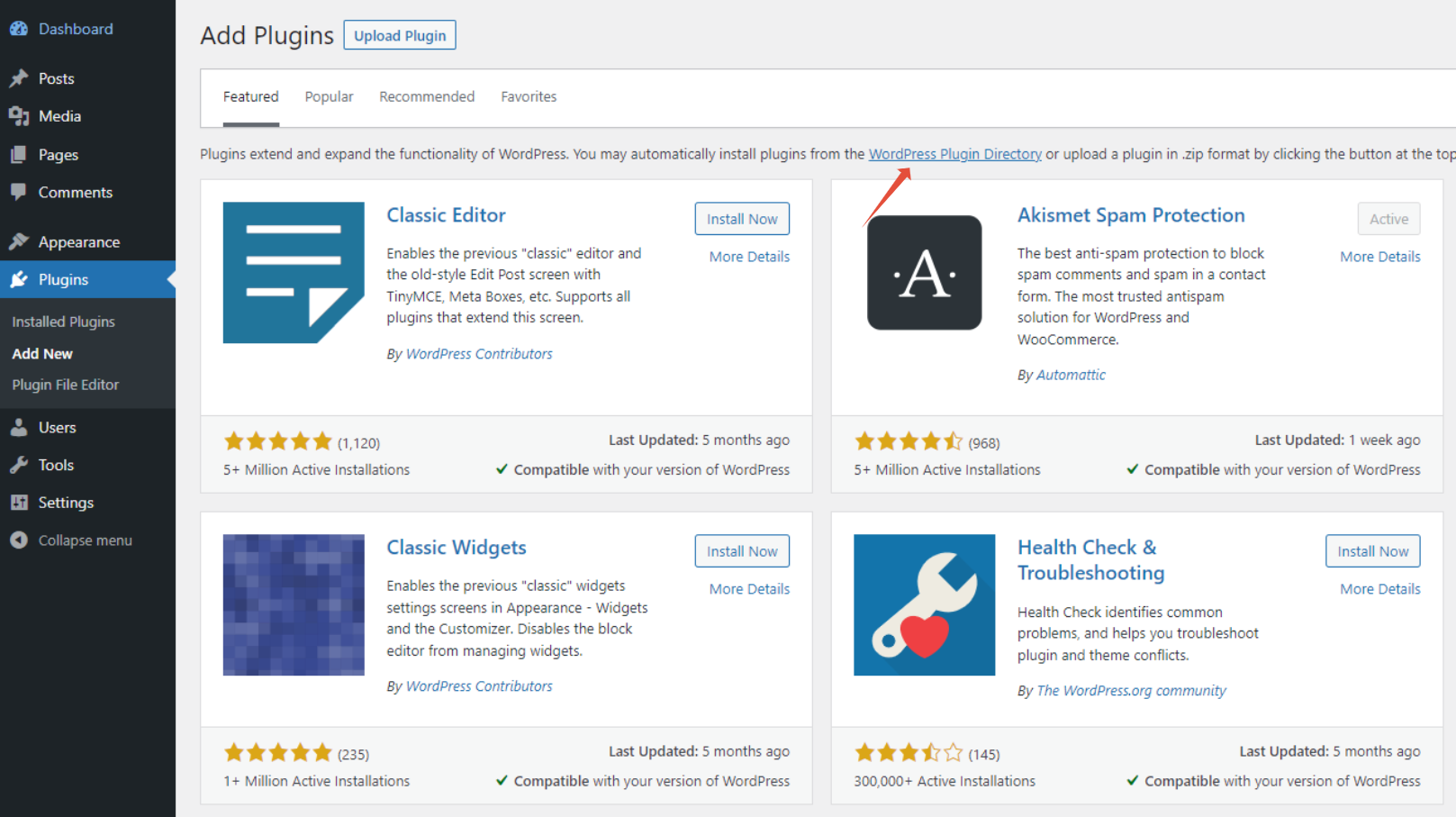Click the Dashboard gauge icon
Screen dimensions: 1456x817
pos(19,29)
